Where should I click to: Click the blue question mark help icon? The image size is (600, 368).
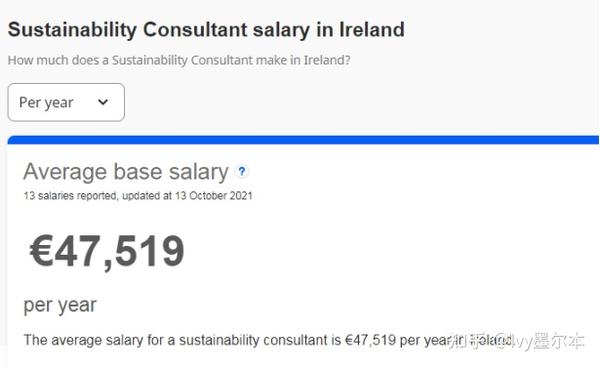click(x=242, y=171)
